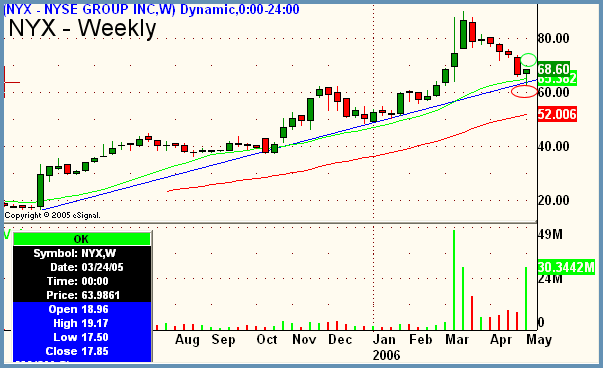This screenshot has height=368, width=603.
Task: Click the green OK button
Action: (x=82, y=239)
